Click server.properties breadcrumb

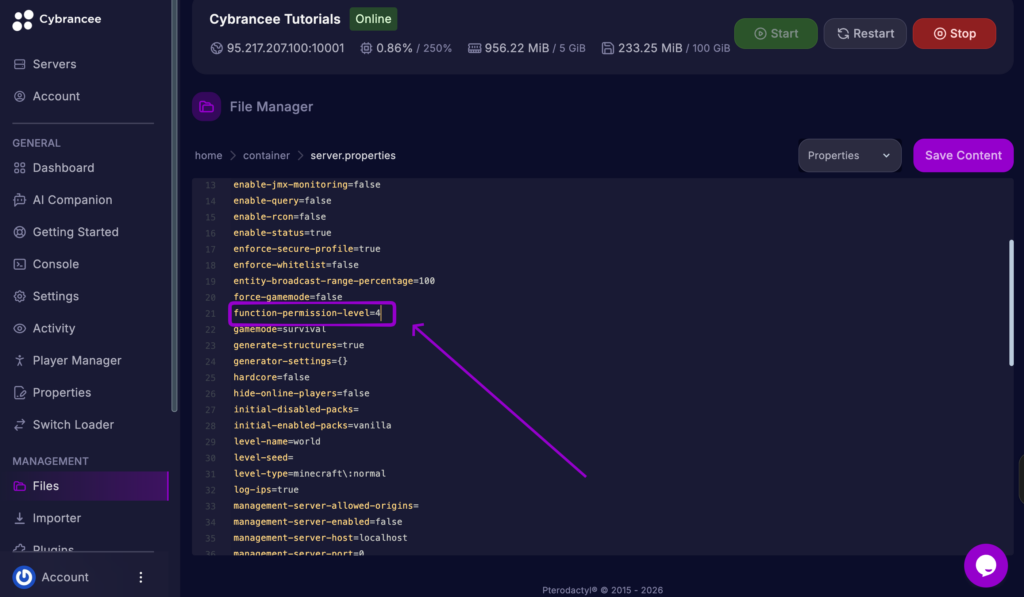[x=353, y=155]
